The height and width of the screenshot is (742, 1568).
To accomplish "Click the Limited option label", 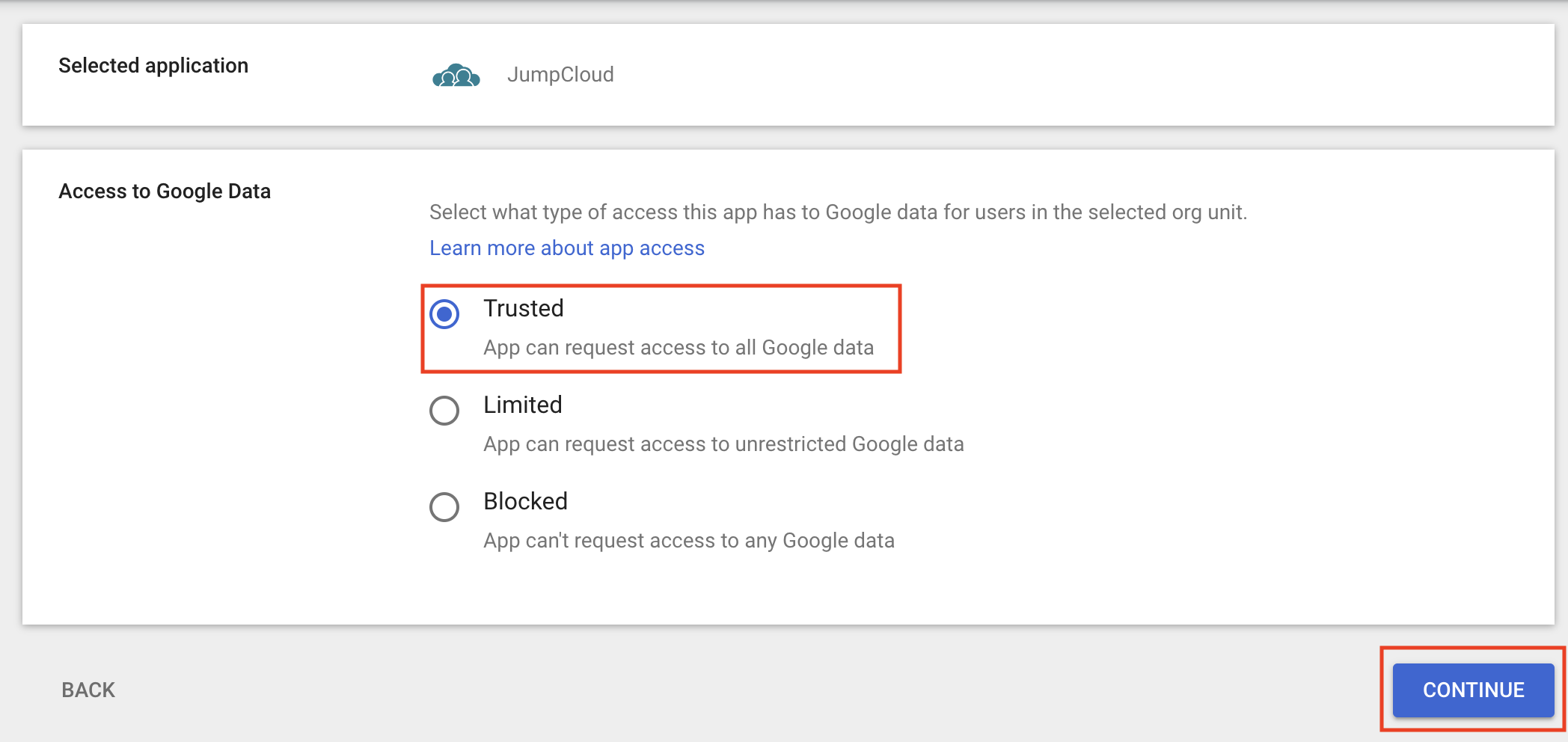I will pos(522,405).
